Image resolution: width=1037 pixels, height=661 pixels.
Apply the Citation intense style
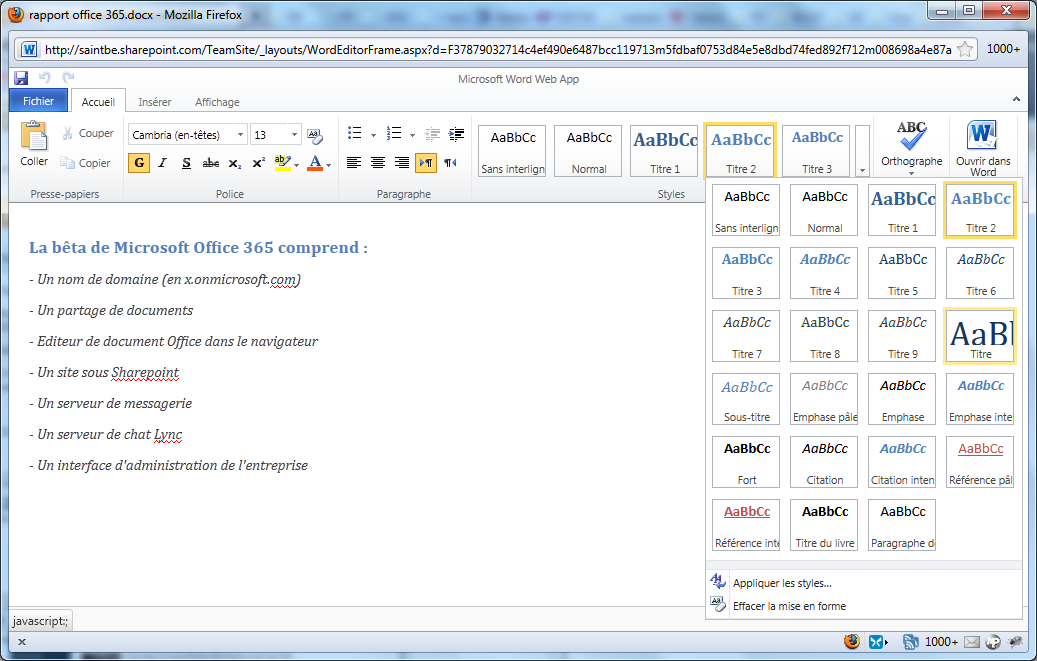[903, 462]
